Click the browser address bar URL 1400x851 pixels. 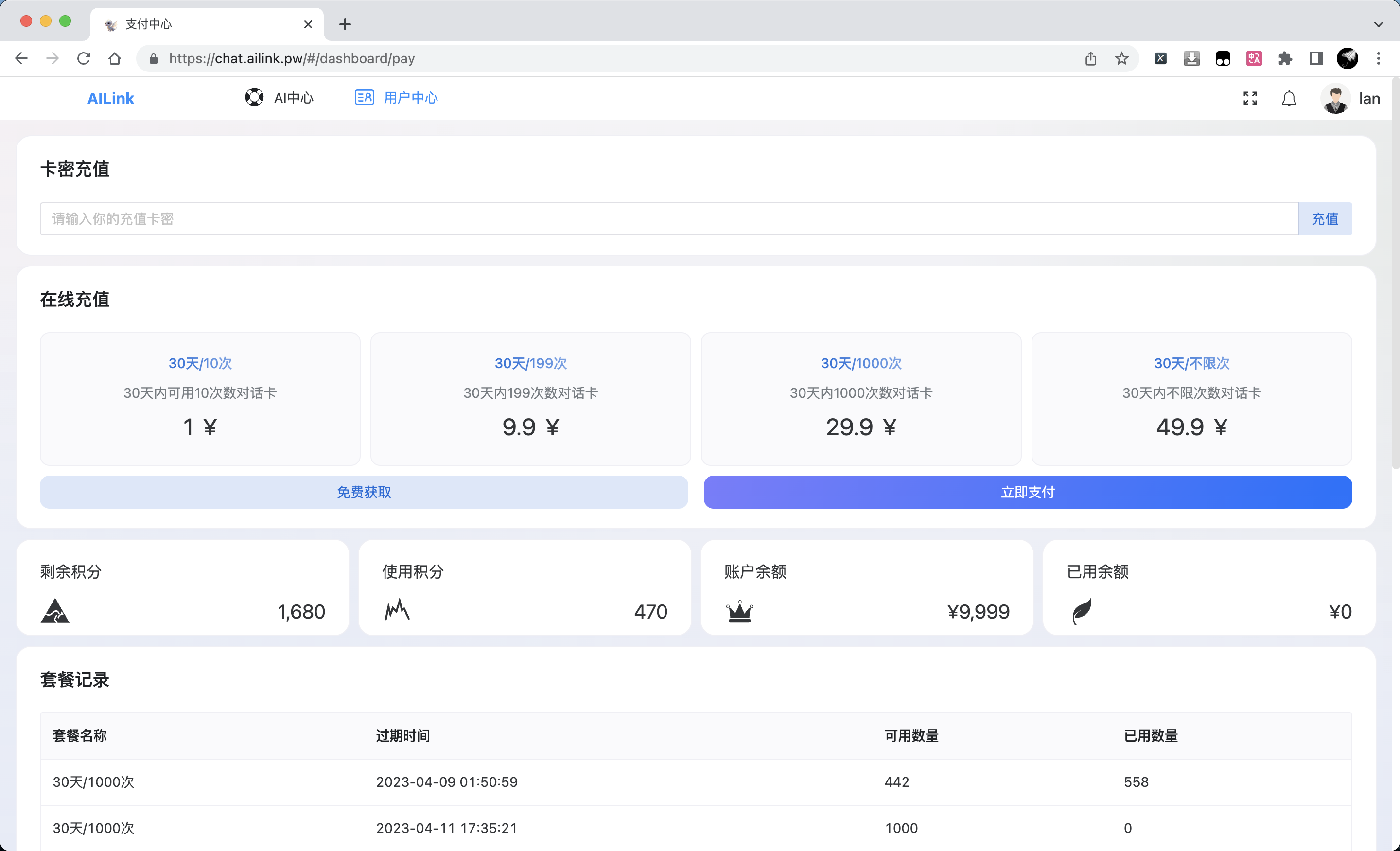point(292,58)
